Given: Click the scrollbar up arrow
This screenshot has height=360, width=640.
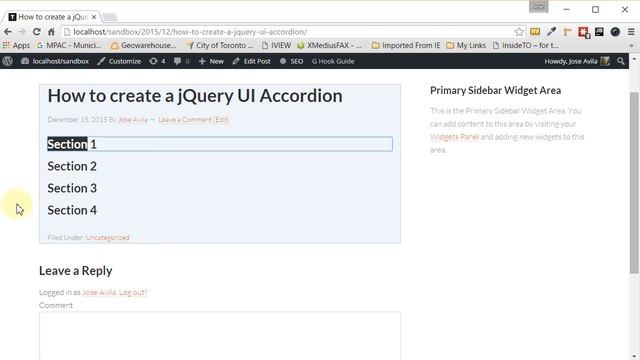Looking at the screenshot, I should pos(634,59).
